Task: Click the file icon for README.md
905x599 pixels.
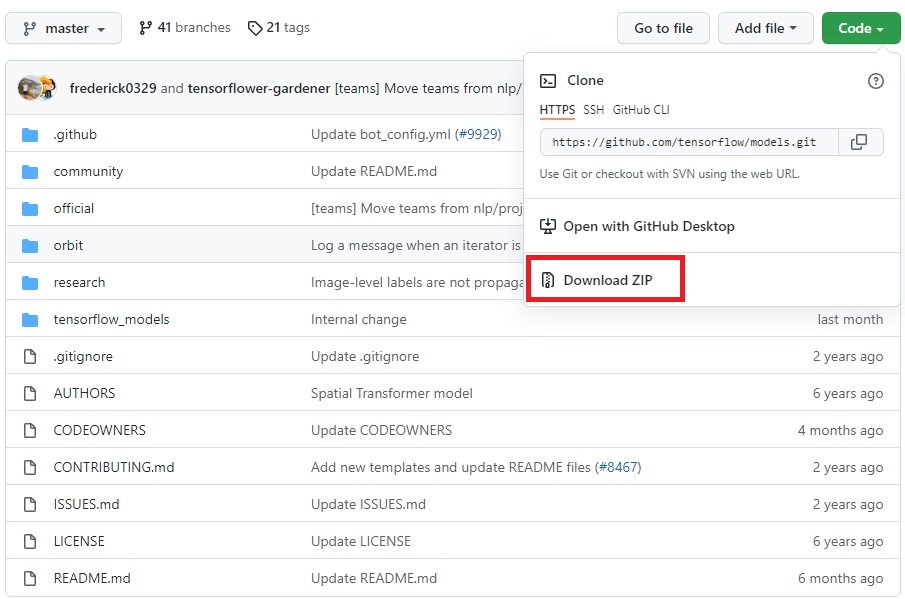Action: (x=30, y=578)
